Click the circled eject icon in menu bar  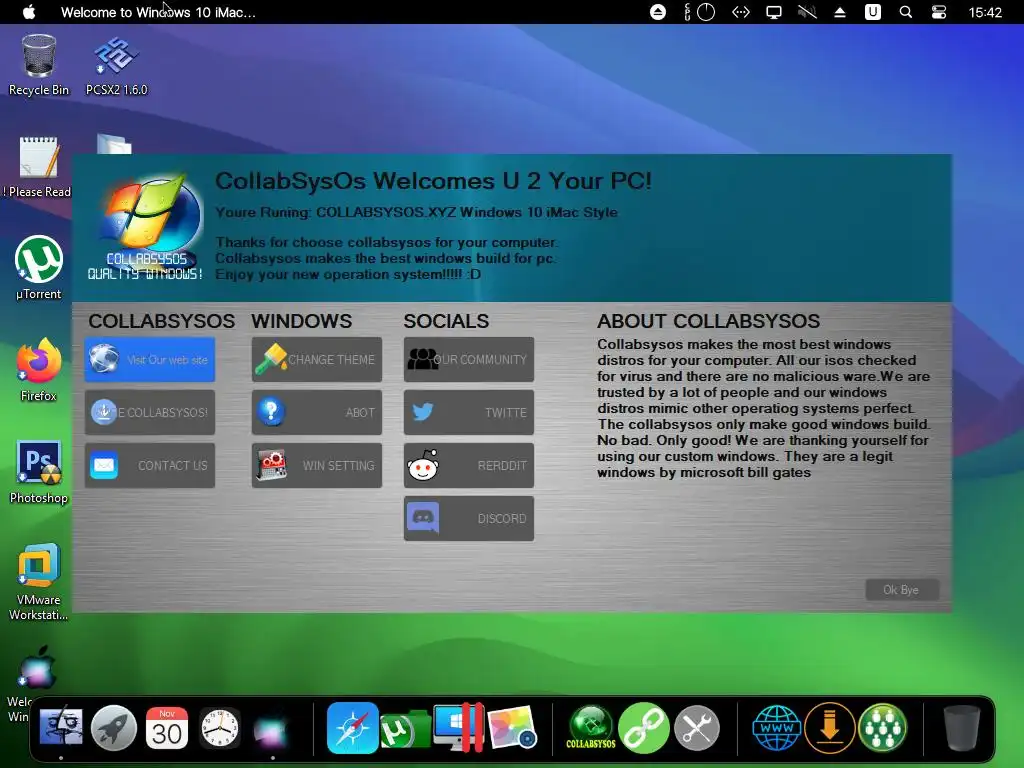(x=658, y=12)
